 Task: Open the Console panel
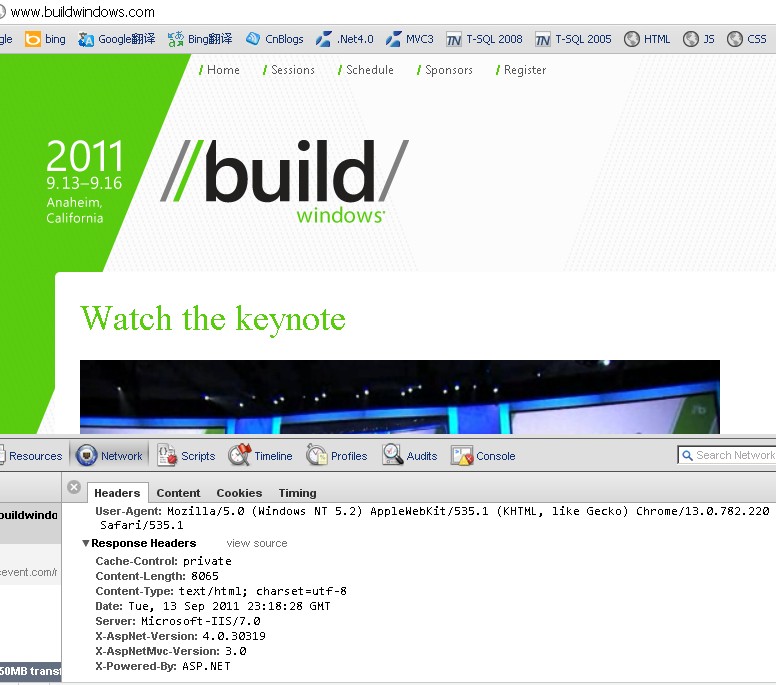483,455
